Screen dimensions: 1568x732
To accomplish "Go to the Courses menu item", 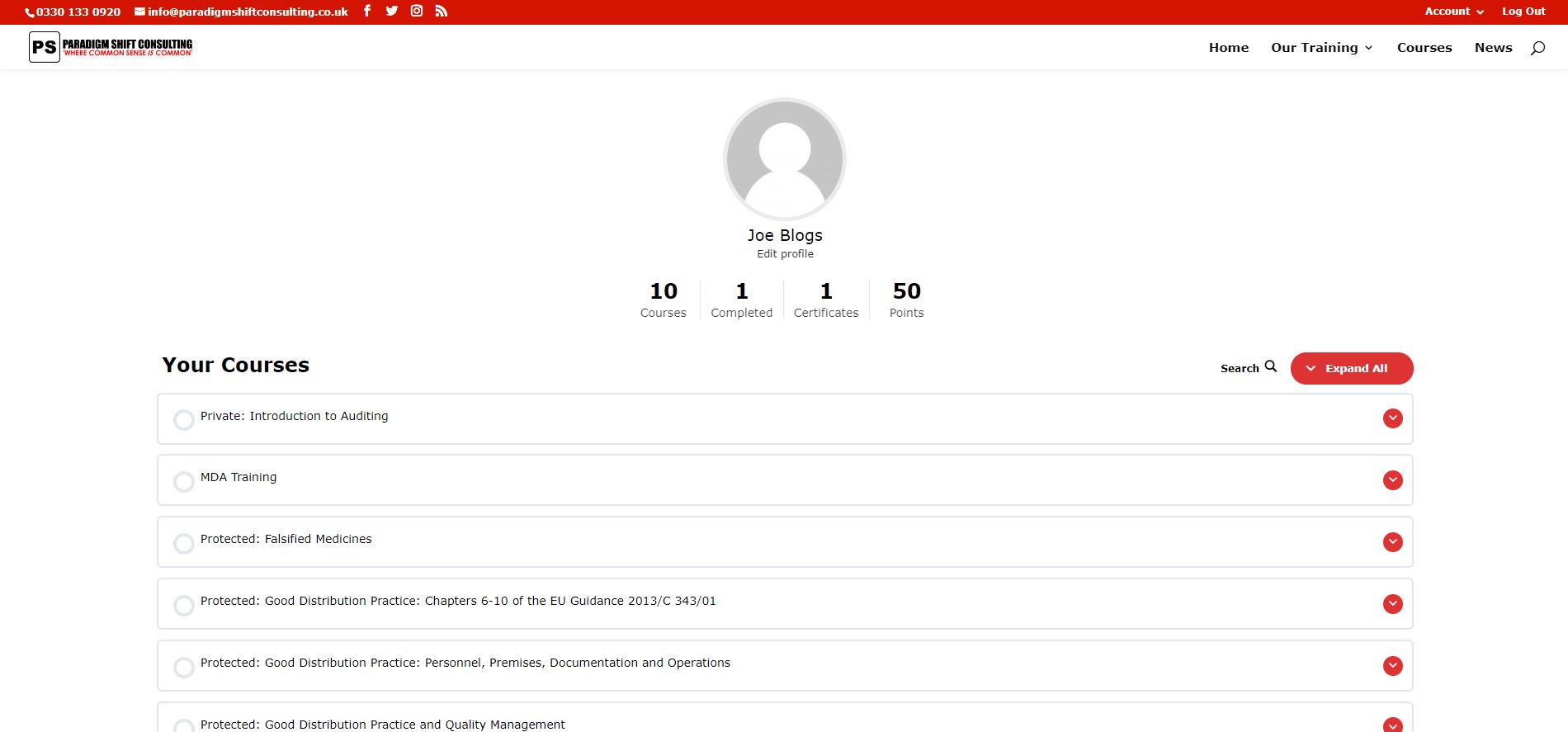I will pyautogui.click(x=1424, y=48).
